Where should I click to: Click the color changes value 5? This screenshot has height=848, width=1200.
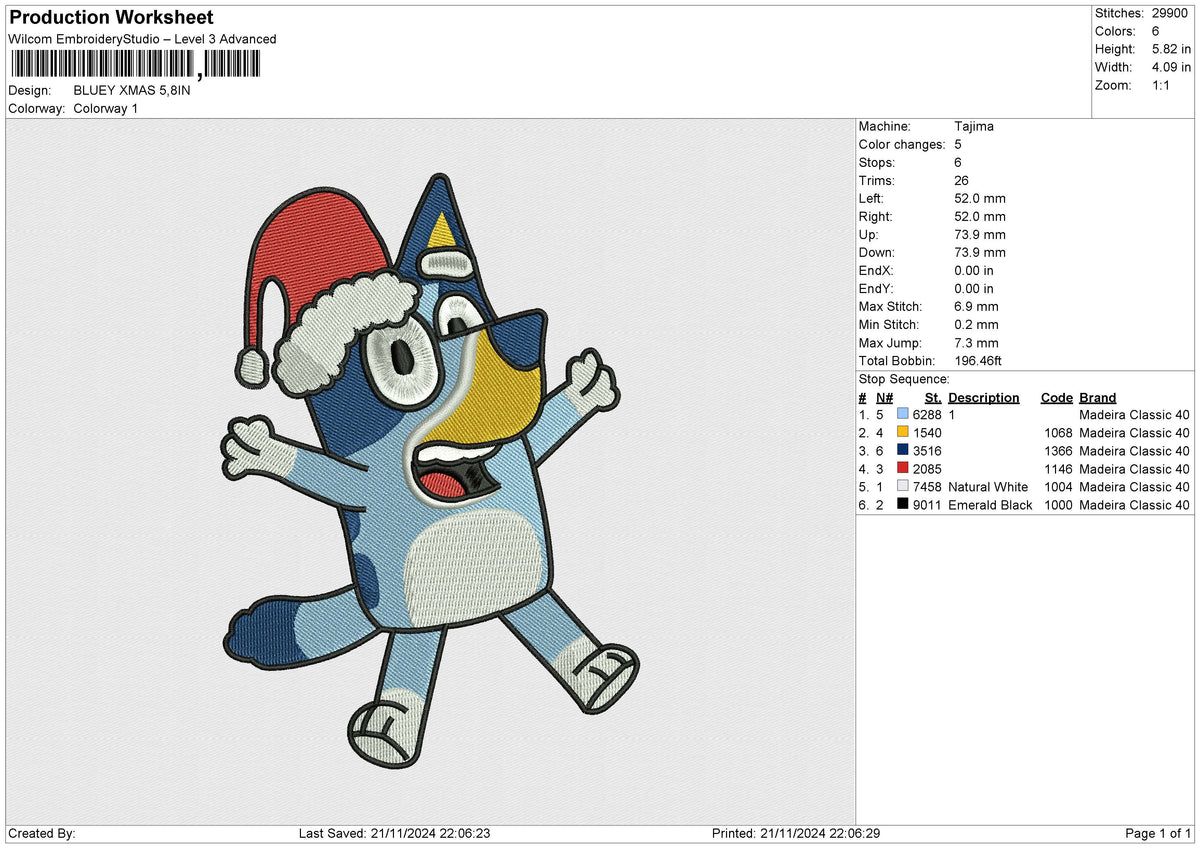[958, 144]
